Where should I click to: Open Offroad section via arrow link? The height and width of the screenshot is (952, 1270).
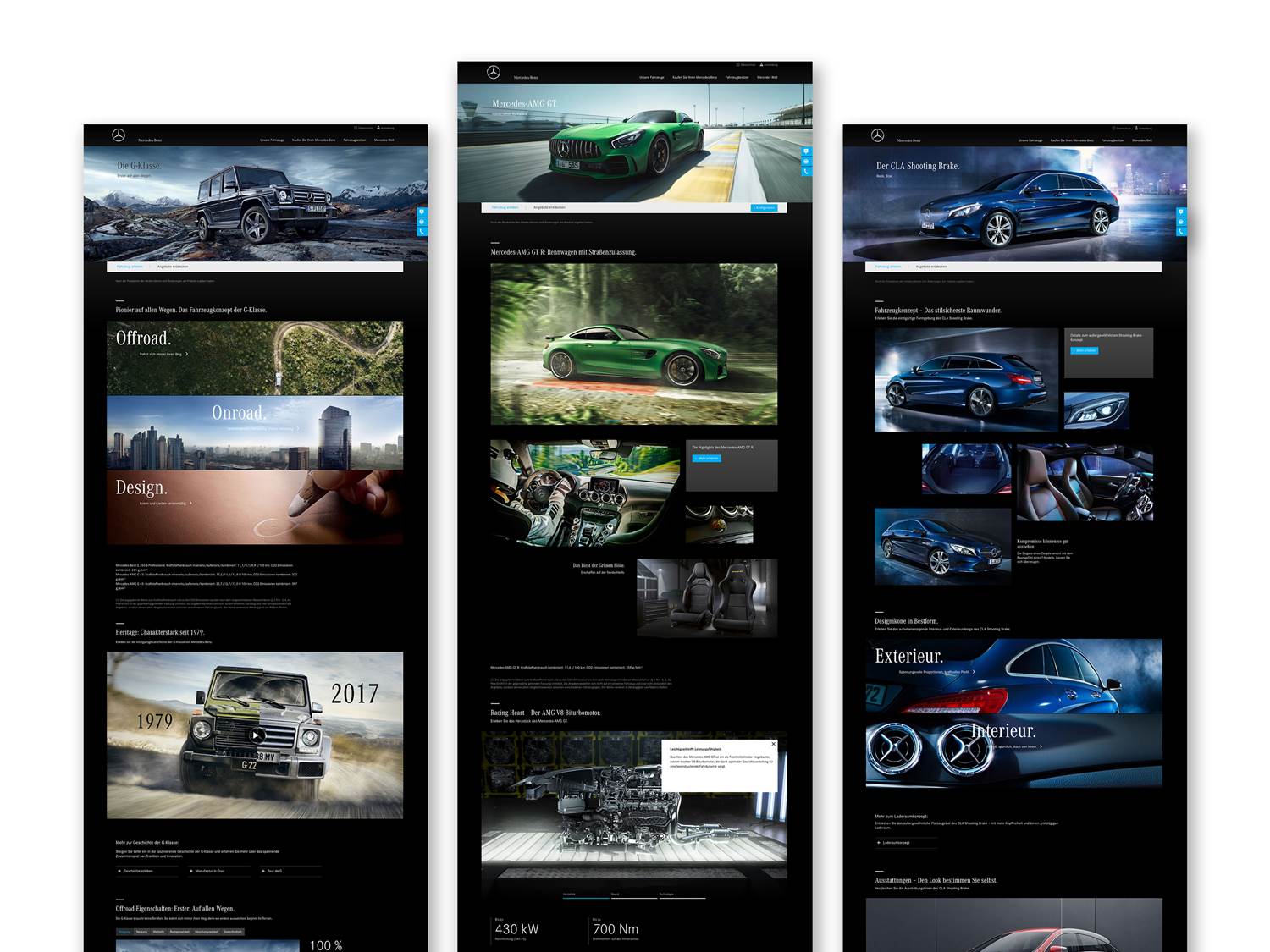186,354
